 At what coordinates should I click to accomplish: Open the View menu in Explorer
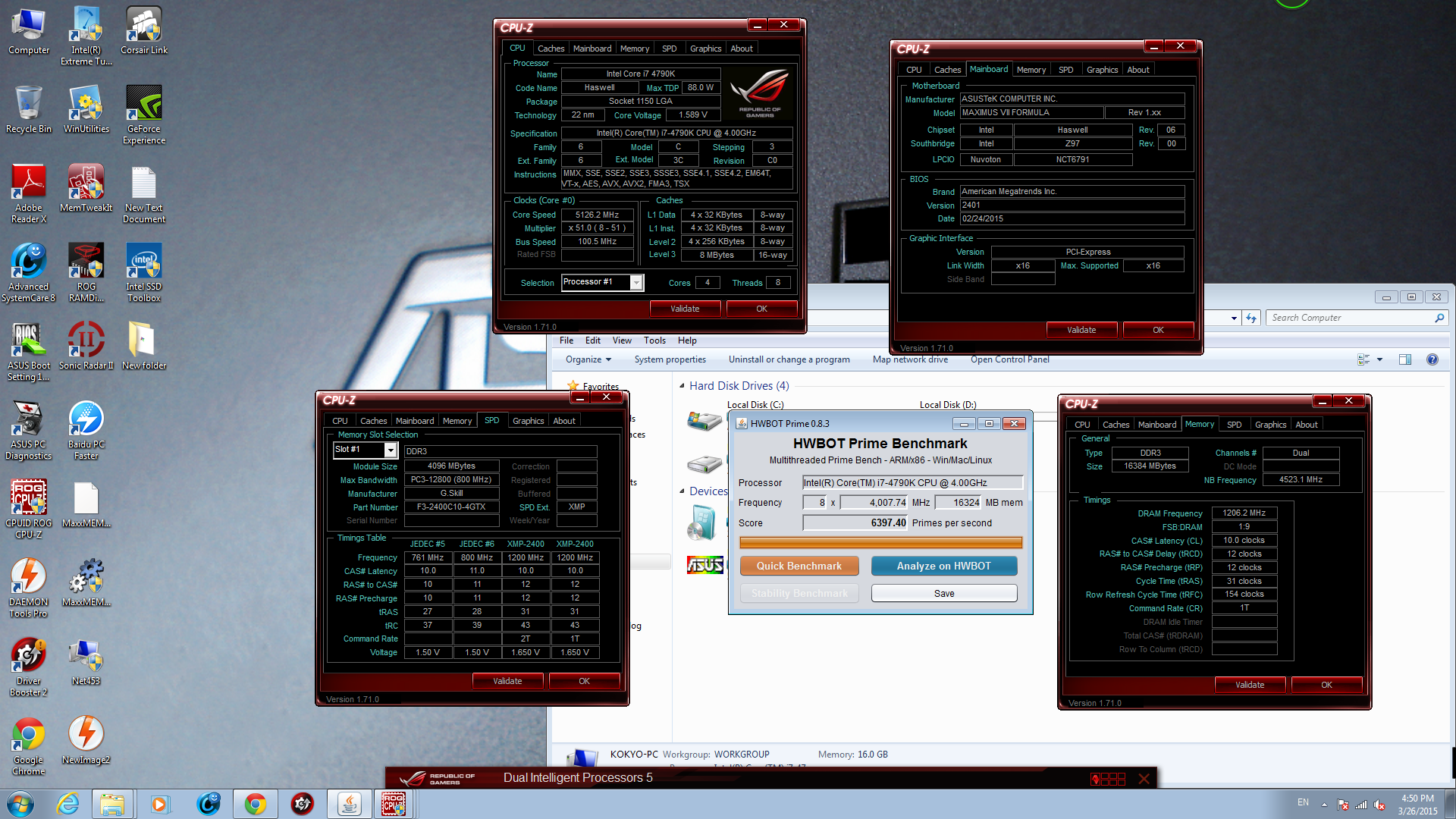pos(622,340)
